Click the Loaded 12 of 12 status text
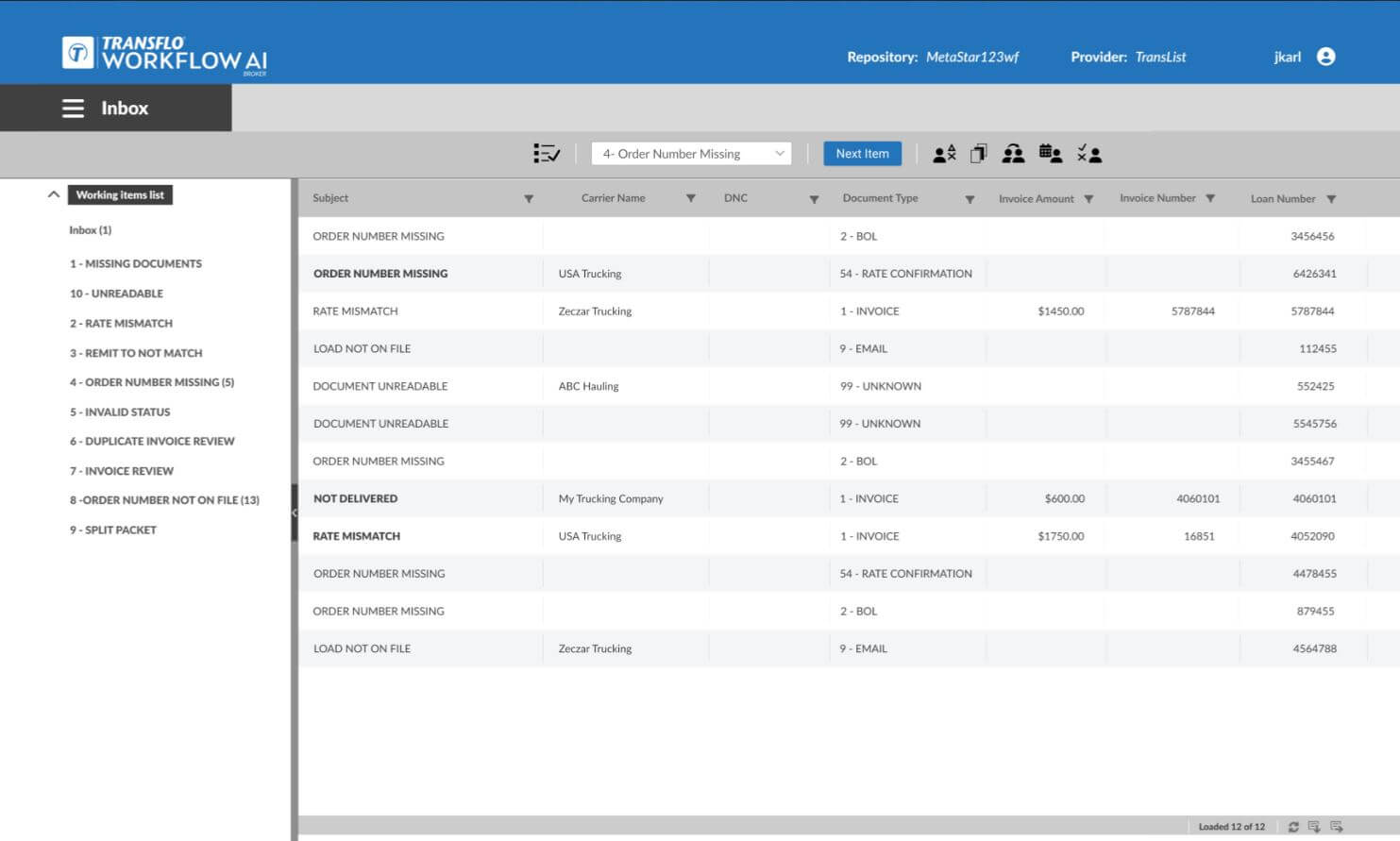 [1231, 827]
